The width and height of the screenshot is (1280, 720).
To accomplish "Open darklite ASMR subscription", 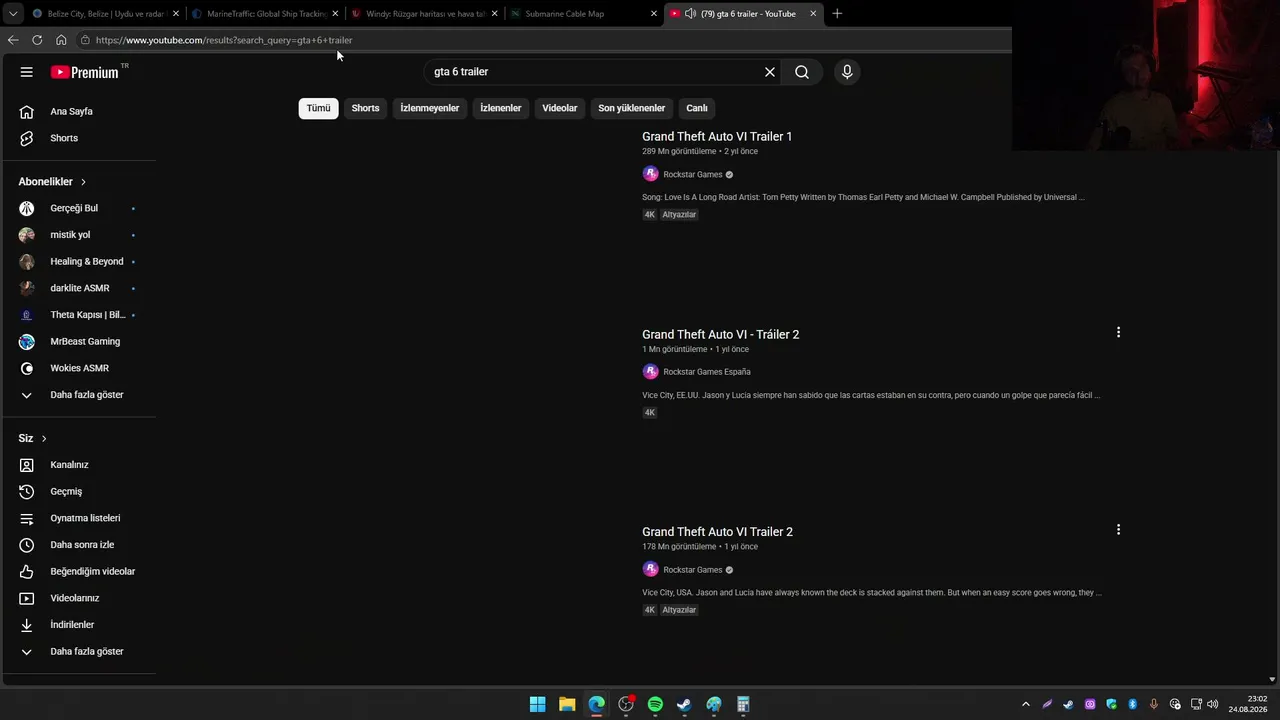I will pos(78,288).
